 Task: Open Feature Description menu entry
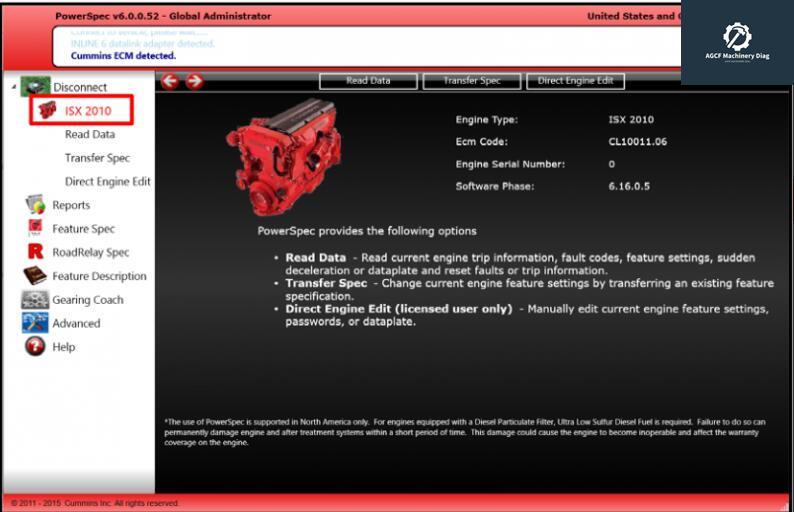tap(99, 276)
